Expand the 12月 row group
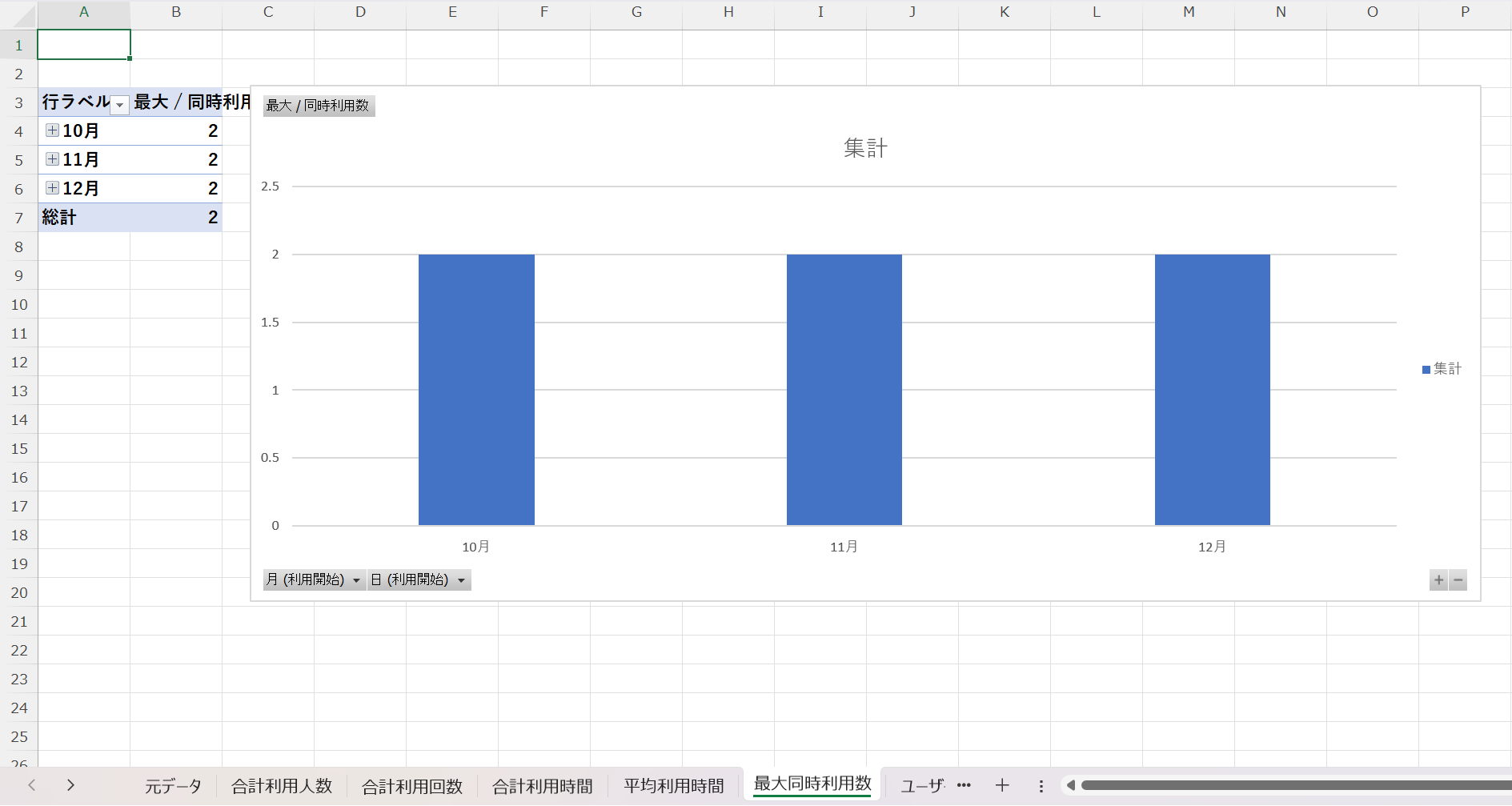This screenshot has width=1512, height=806. click(52, 188)
